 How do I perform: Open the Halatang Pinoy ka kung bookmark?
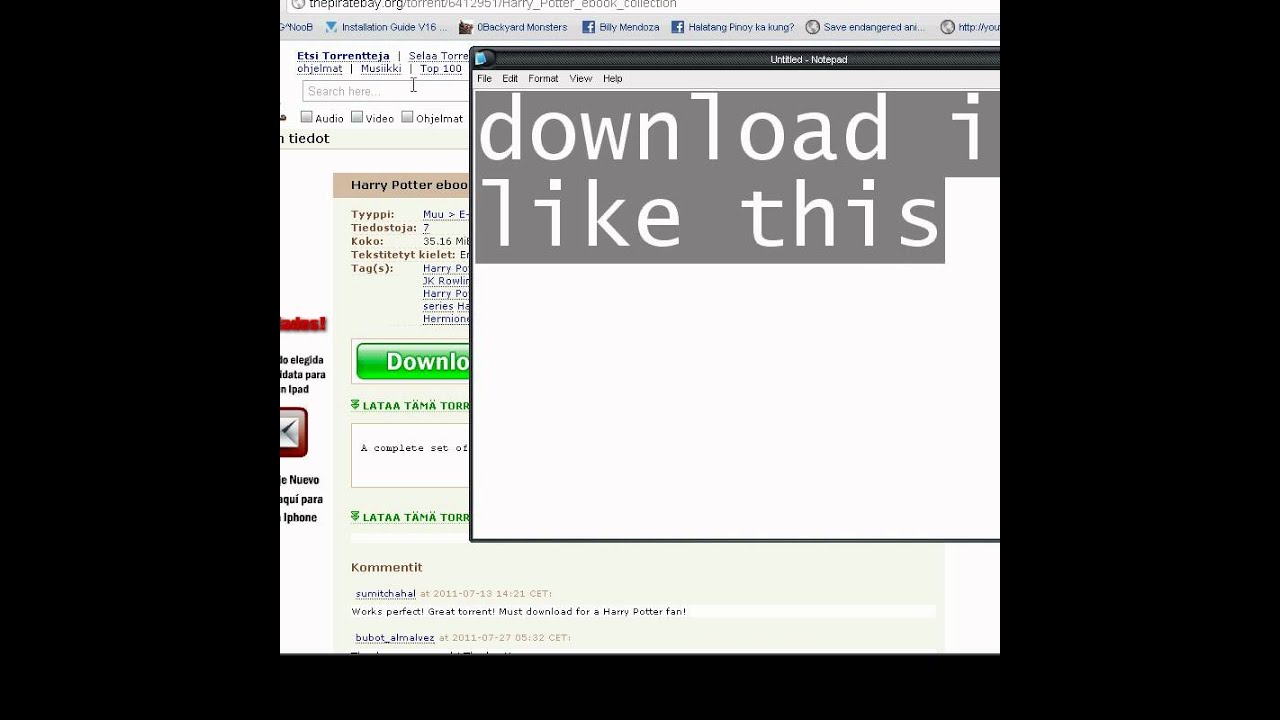tap(732, 27)
